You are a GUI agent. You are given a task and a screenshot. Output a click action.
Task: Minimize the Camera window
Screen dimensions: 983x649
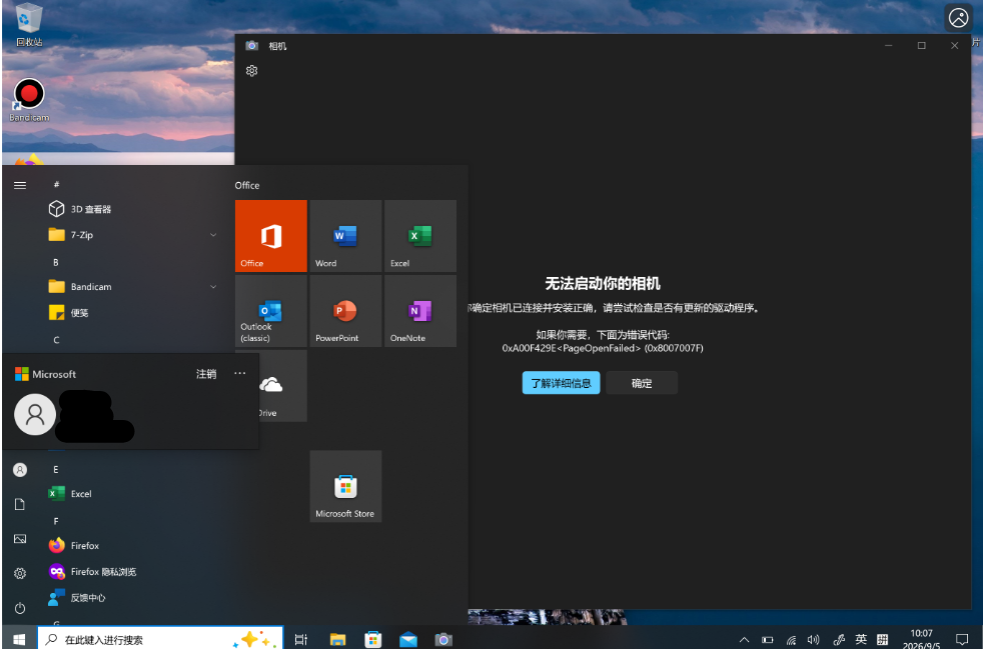coord(888,45)
